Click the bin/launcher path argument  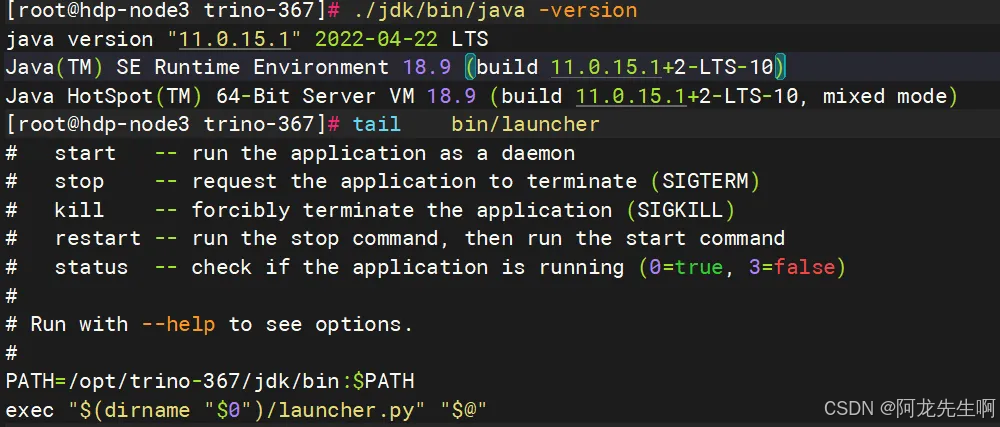point(526,124)
